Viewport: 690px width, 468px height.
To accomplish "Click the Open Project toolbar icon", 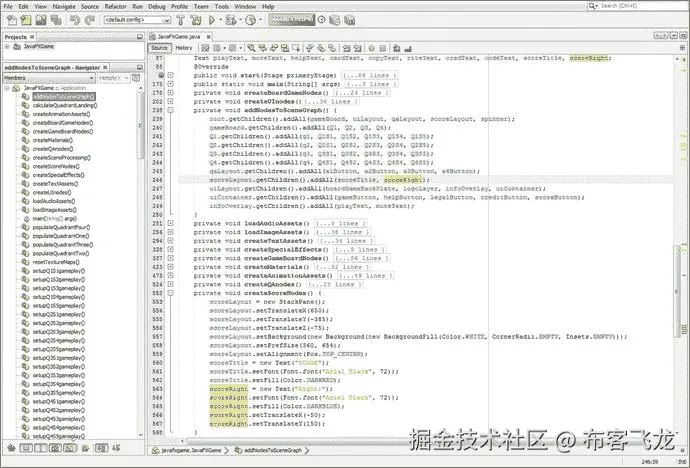I will [x=41, y=20].
